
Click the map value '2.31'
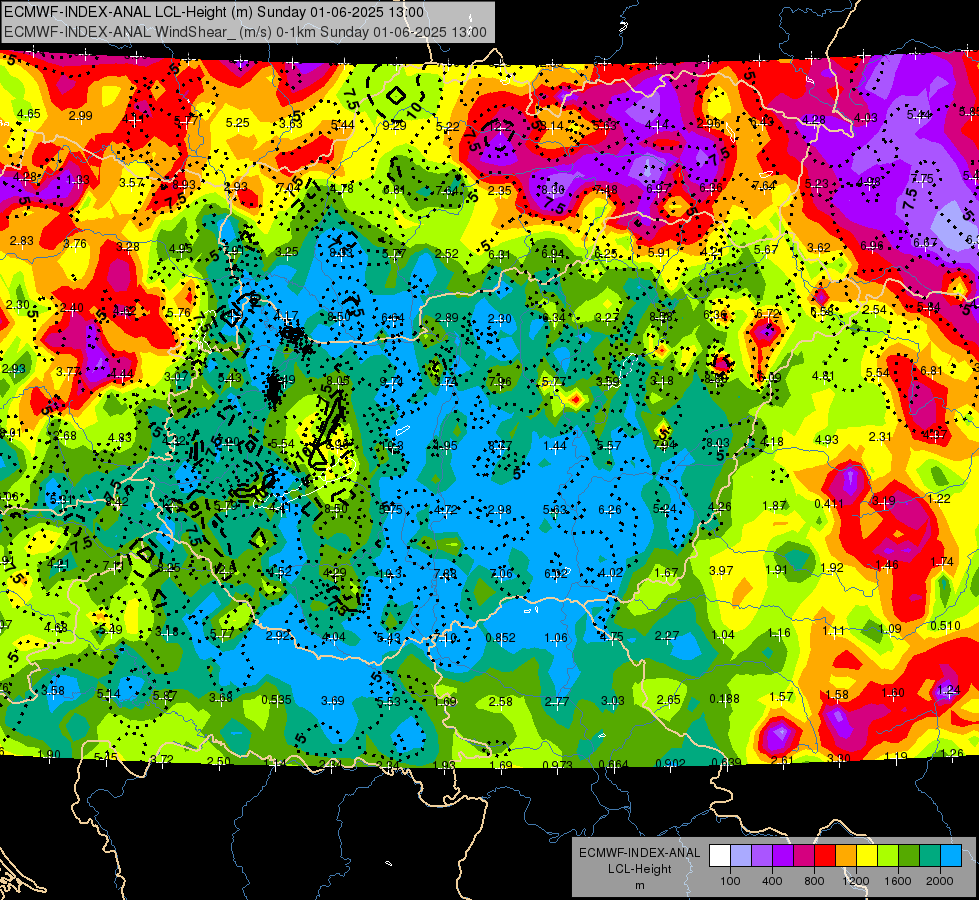[880, 437]
